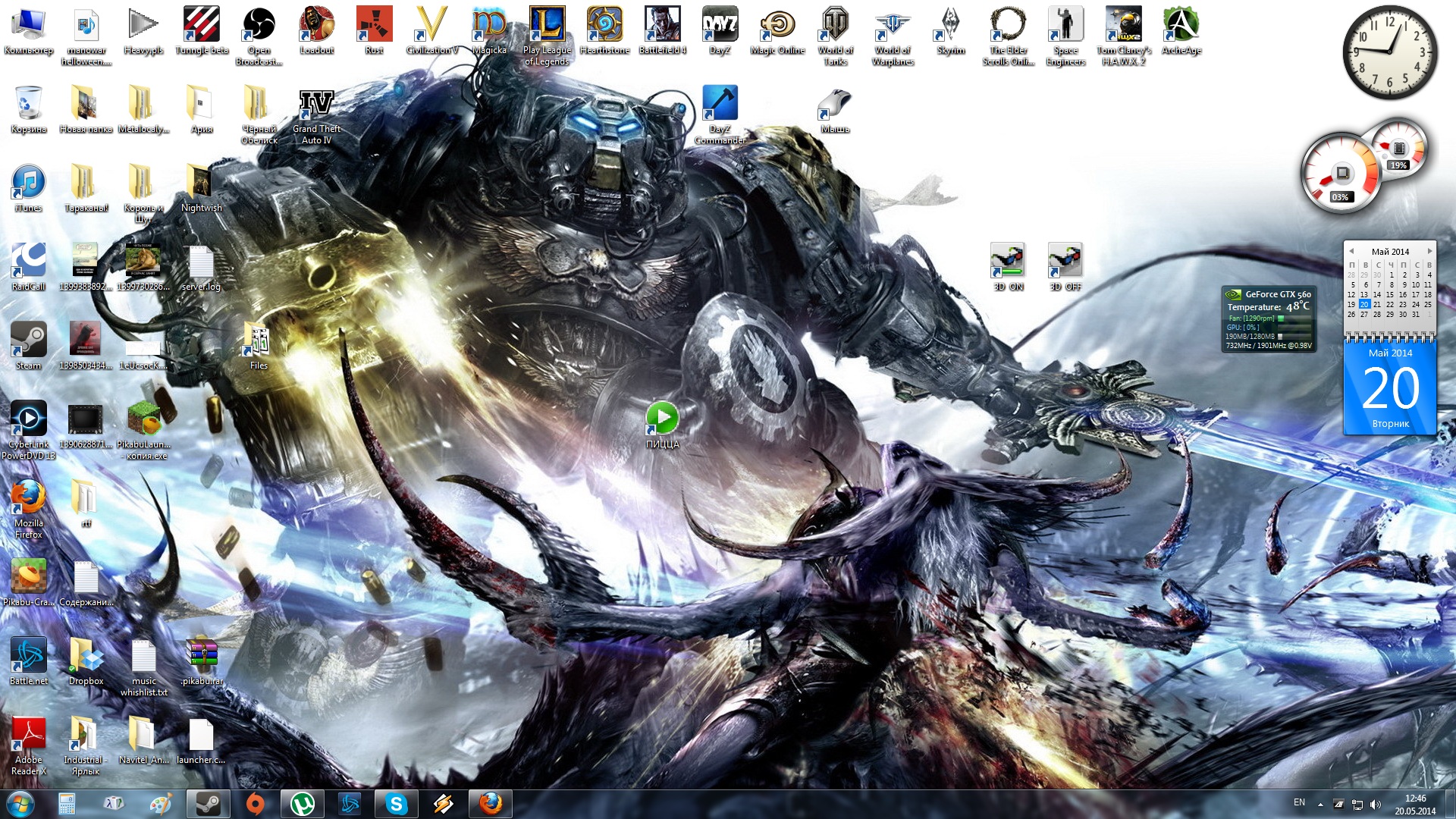Screen dimensions: 1456x819
Task: Select the pikabu.rar archive
Action: click(202, 662)
